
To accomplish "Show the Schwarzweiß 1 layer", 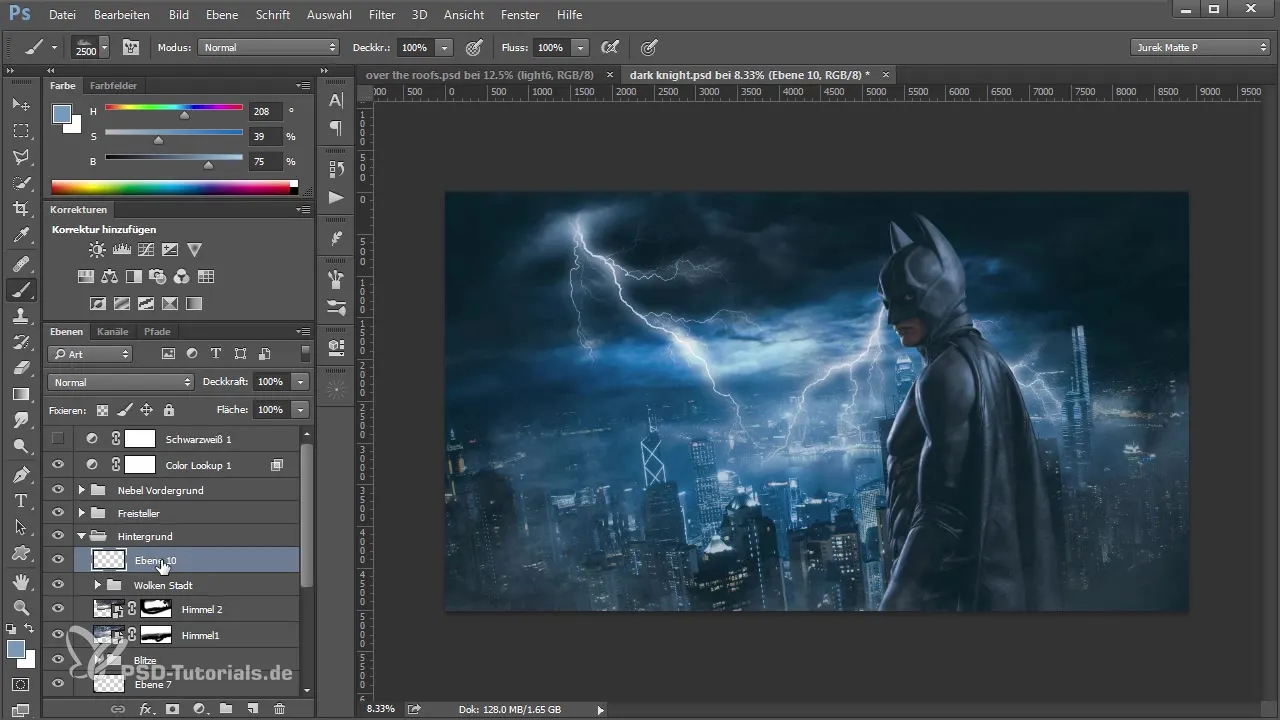I will click(58, 438).
